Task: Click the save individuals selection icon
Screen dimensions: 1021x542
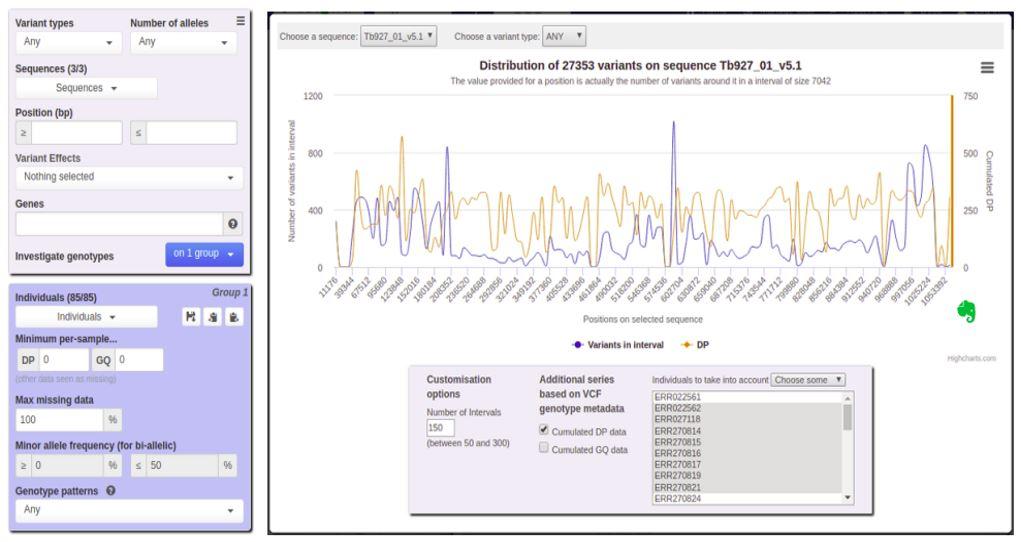Action: pyautogui.click(x=193, y=316)
